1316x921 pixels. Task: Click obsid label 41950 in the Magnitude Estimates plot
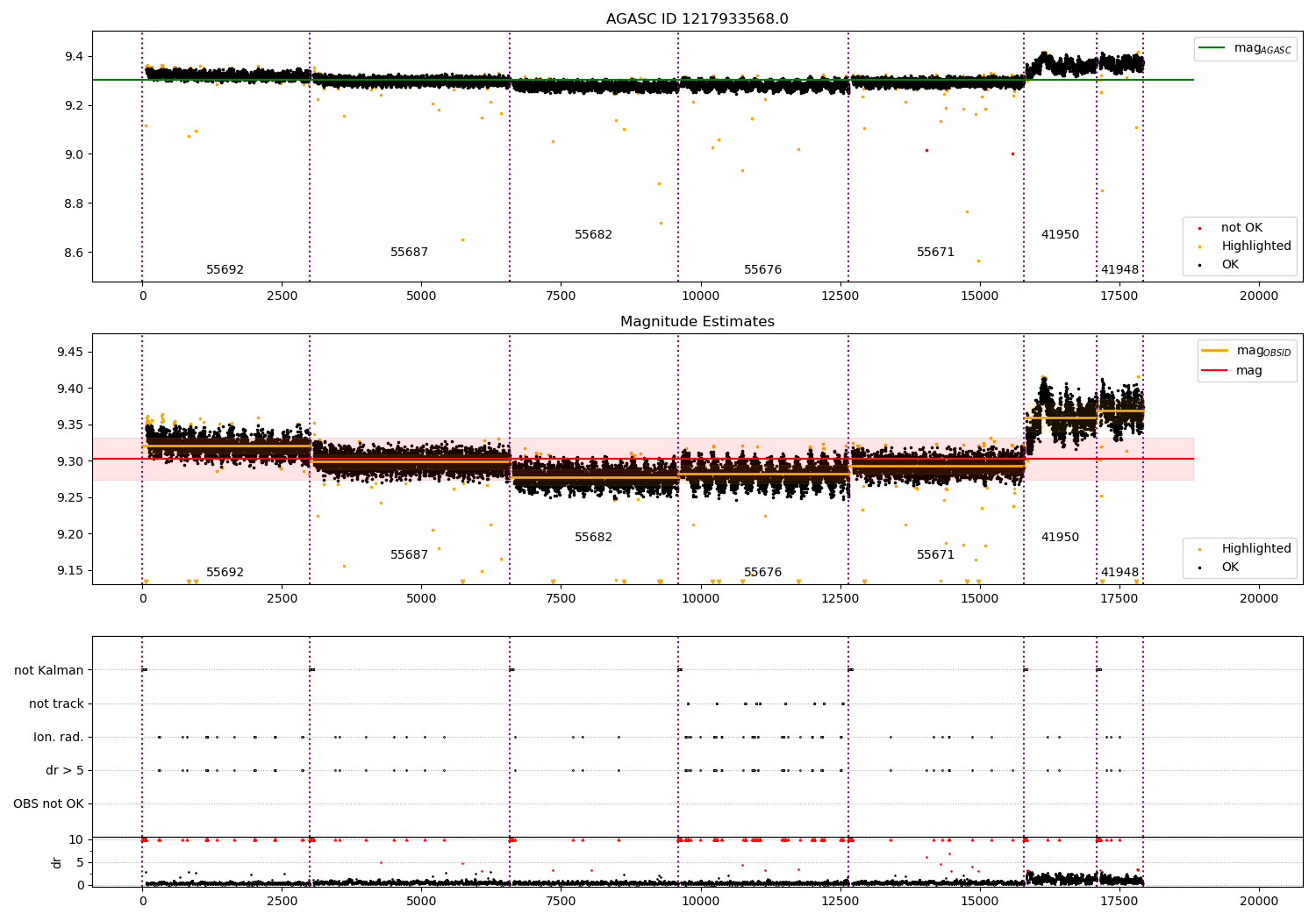(1060, 538)
